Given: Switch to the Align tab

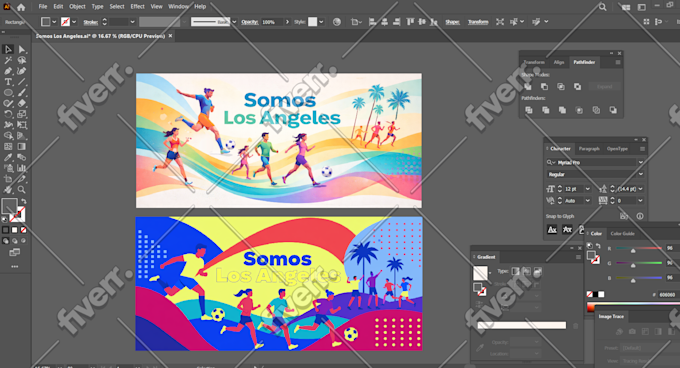Looking at the screenshot, I should [559, 62].
